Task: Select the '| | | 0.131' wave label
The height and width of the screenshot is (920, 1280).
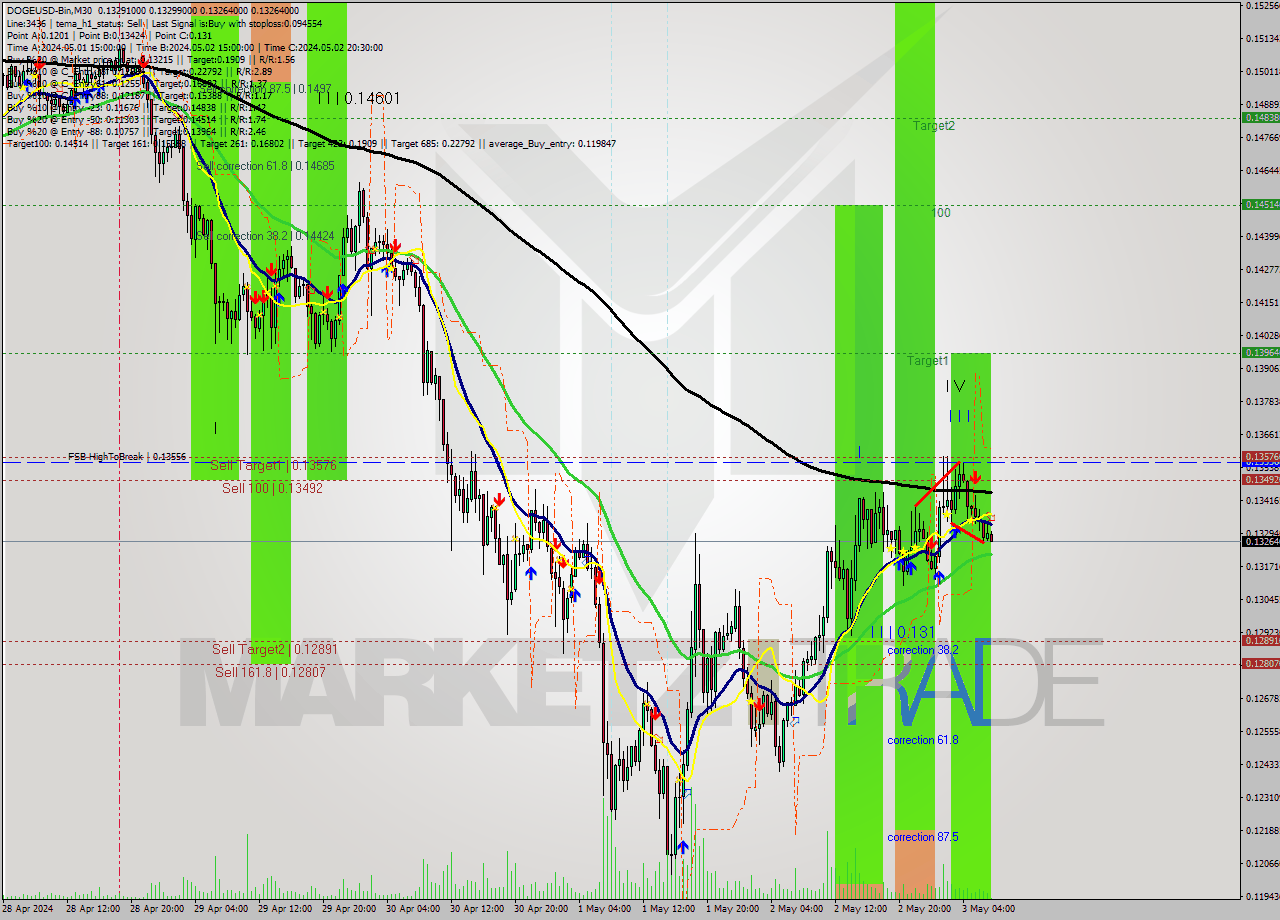Action: pyautogui.click(x=902, y=632)
